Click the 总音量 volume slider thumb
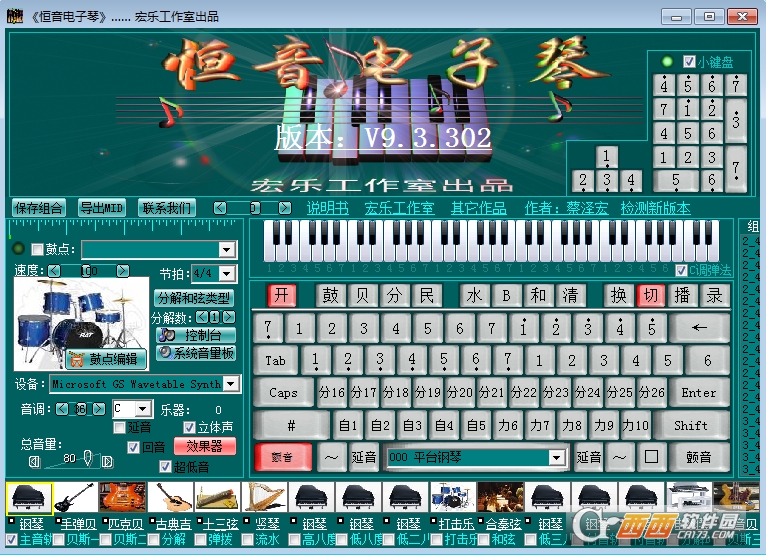Screen dimensions: 766x555 point(87,457)
